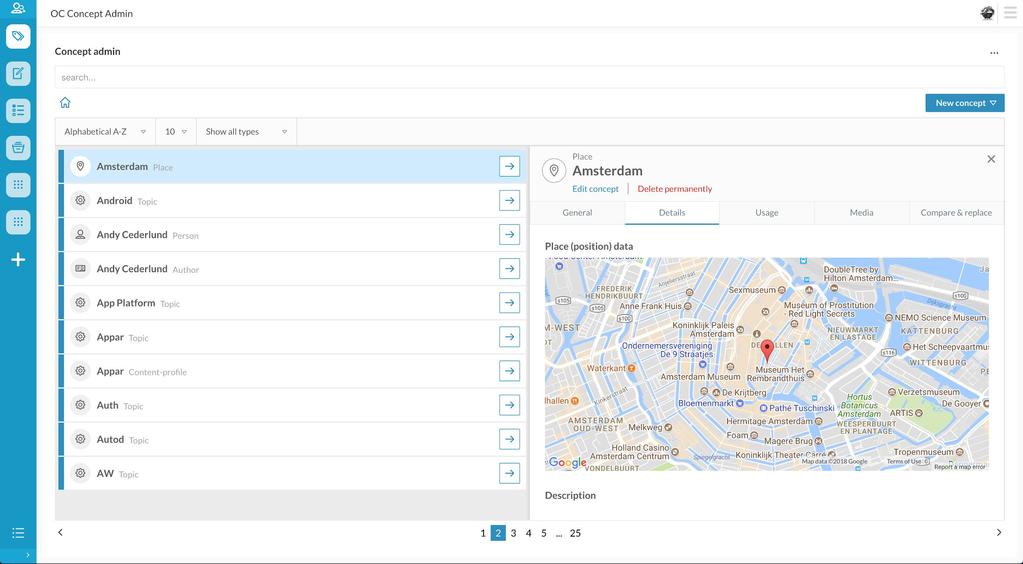Select the Autod Topic row
Viewport: 1023px width, 564px height.
click(292, 439)
